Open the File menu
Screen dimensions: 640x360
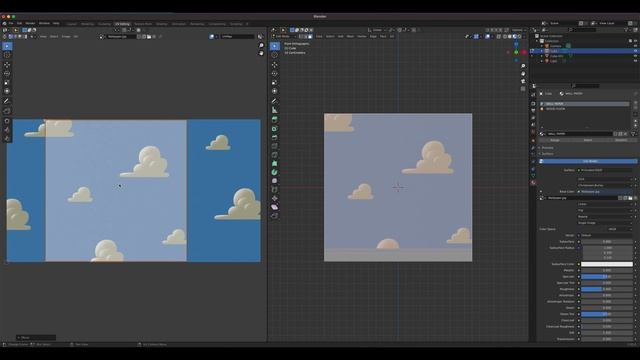pos(11,23)
